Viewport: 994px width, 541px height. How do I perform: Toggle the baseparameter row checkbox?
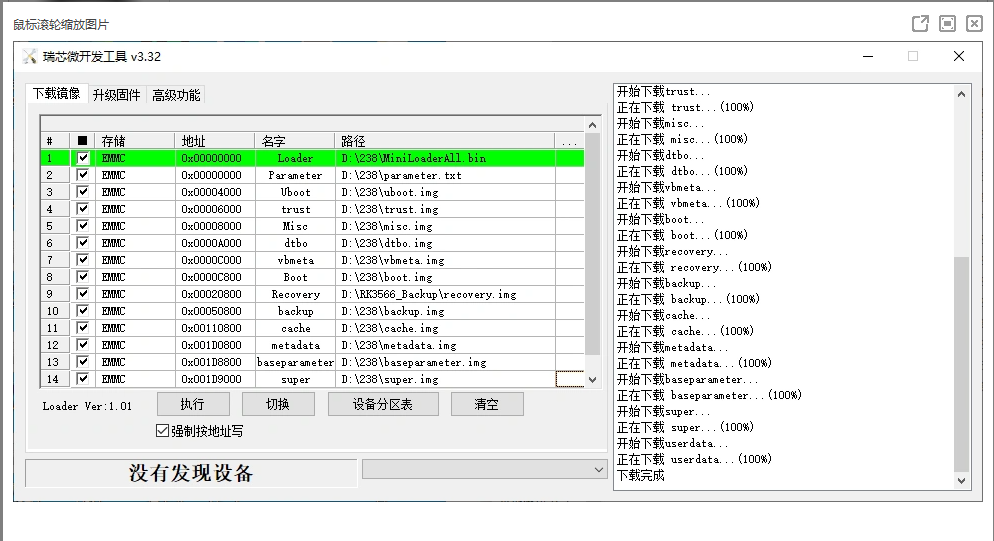(x=83, y=362)
